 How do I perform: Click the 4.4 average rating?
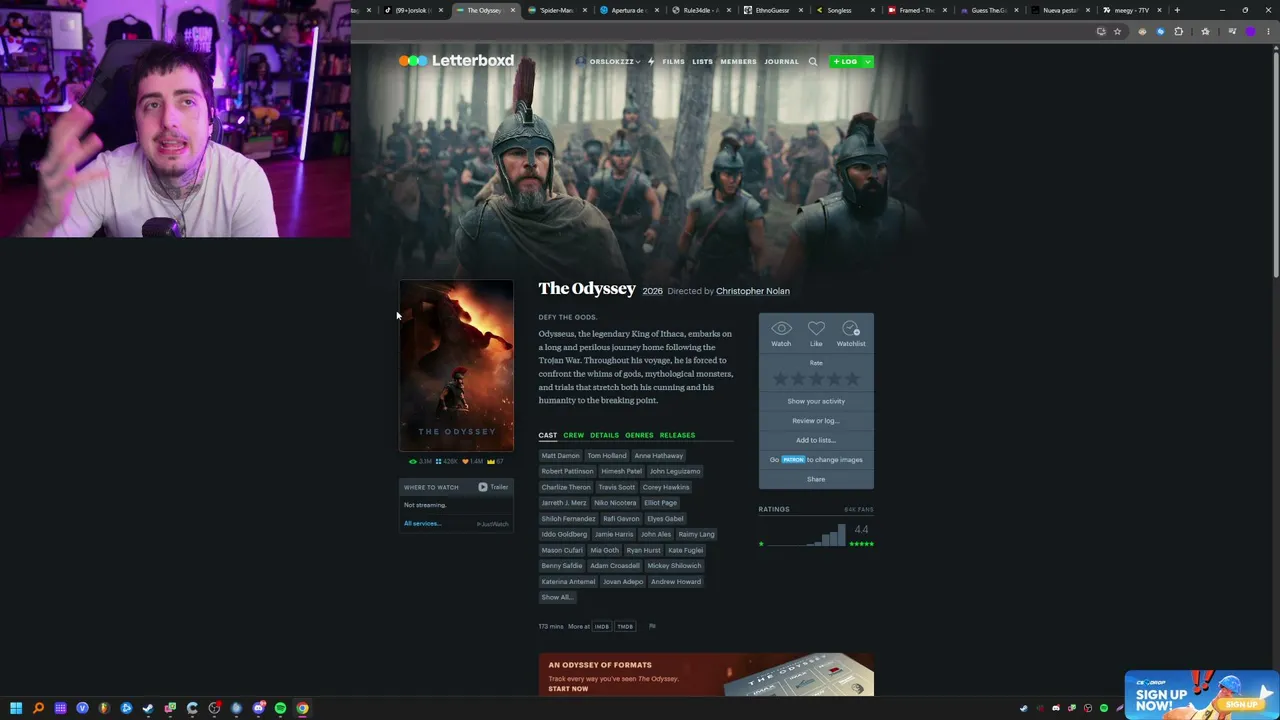(x=861, y=530)
